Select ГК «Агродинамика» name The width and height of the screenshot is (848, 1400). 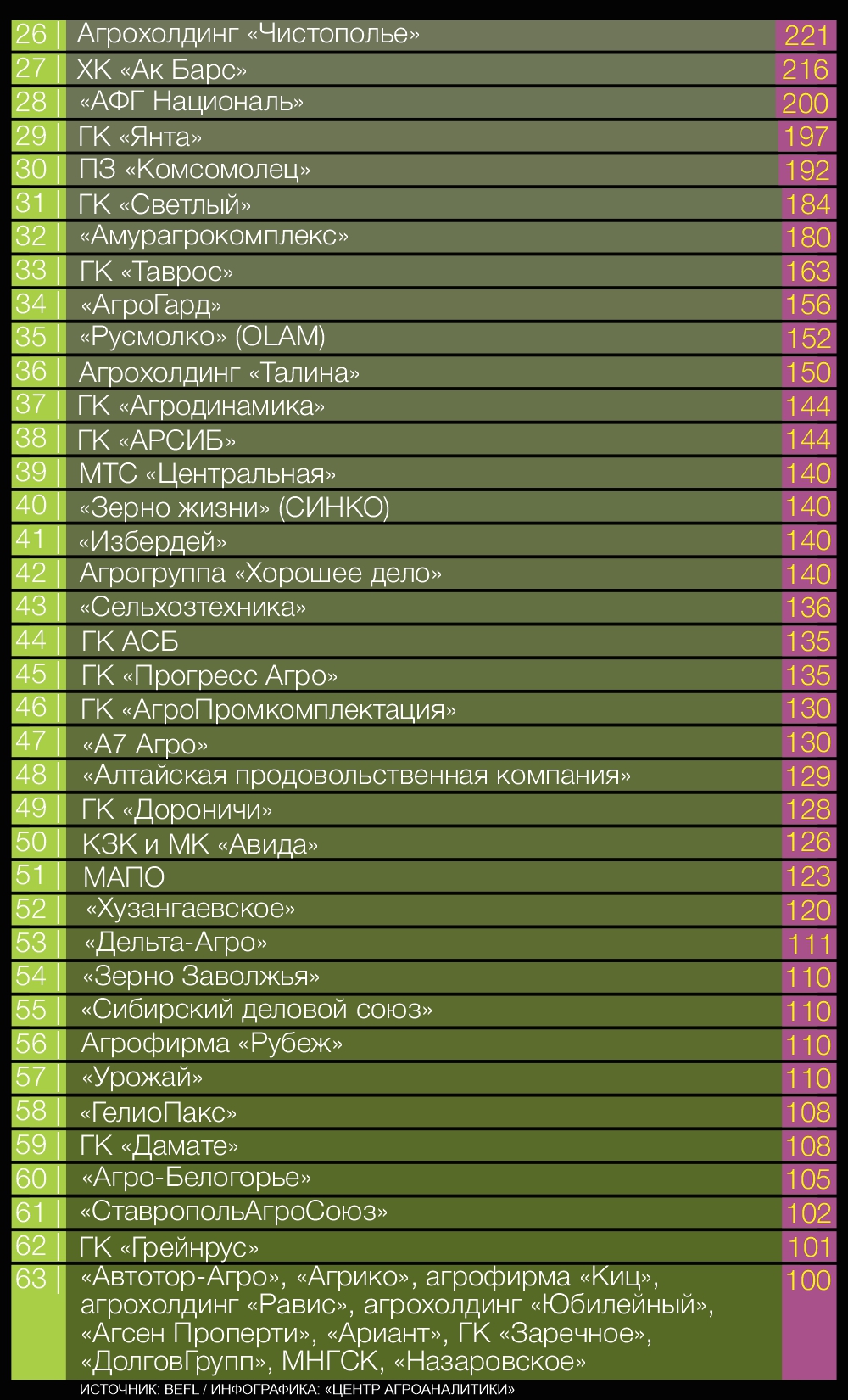coord(201,406)
